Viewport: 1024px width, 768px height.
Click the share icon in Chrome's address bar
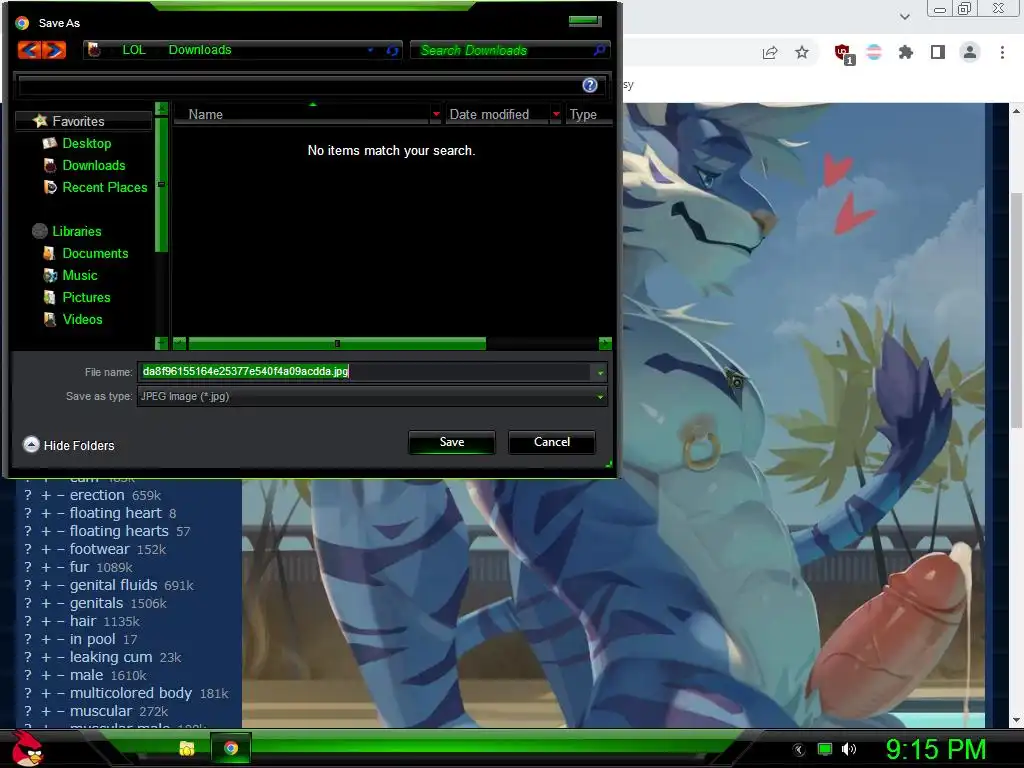770,53
